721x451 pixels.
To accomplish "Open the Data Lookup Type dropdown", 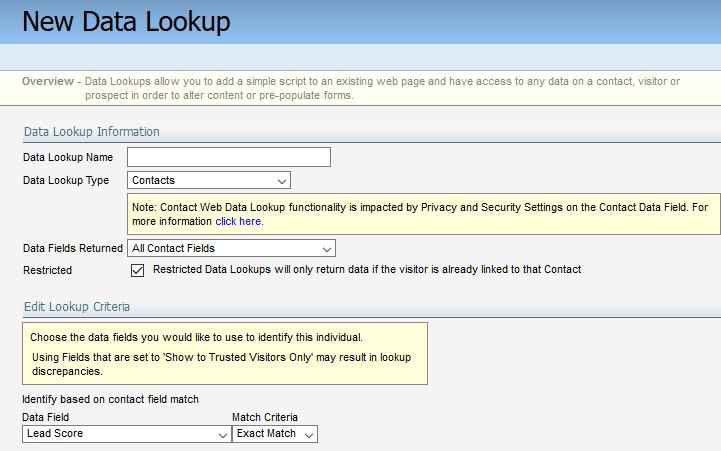I will pyautogui.click(x=209, y=180).
